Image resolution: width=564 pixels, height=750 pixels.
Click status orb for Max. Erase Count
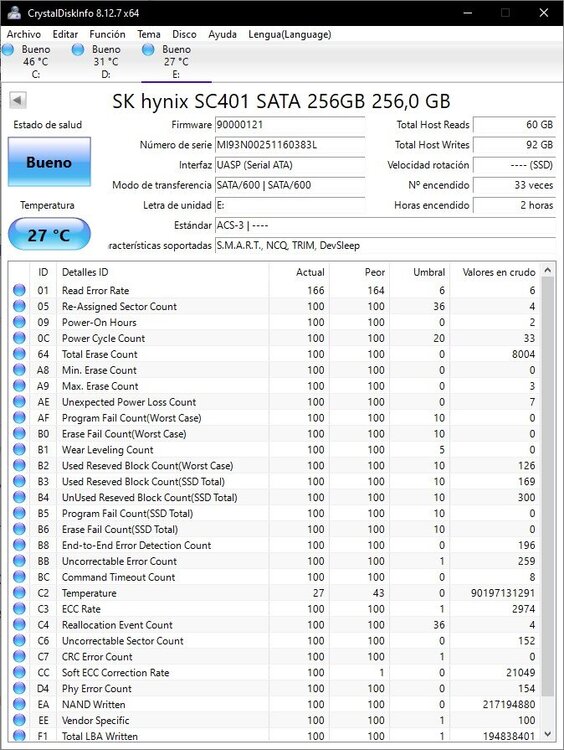pos(20,386)
